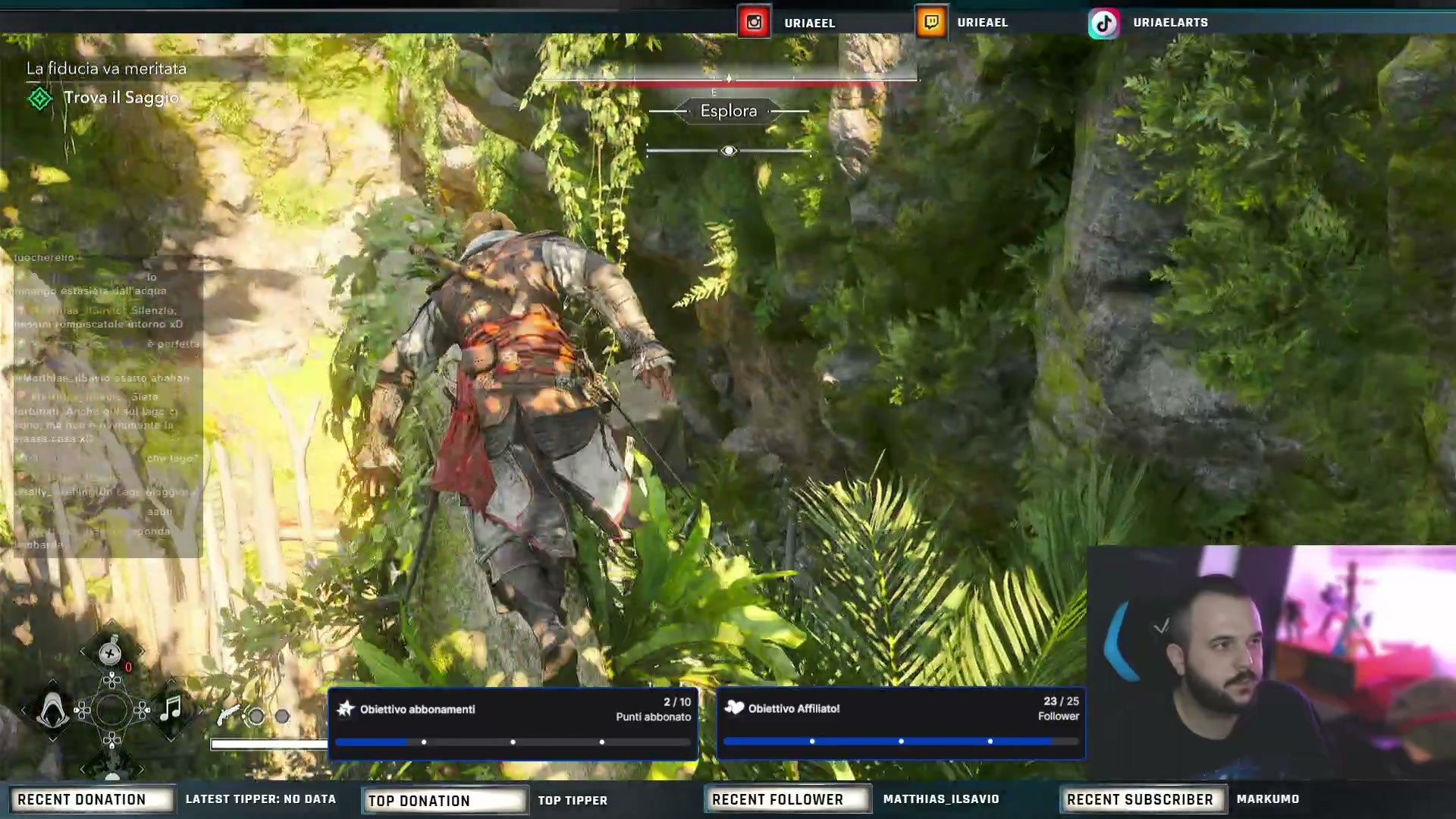Click the TOP TIPPER text
This screenshot has width=1456, height=819.
[573, 801]
